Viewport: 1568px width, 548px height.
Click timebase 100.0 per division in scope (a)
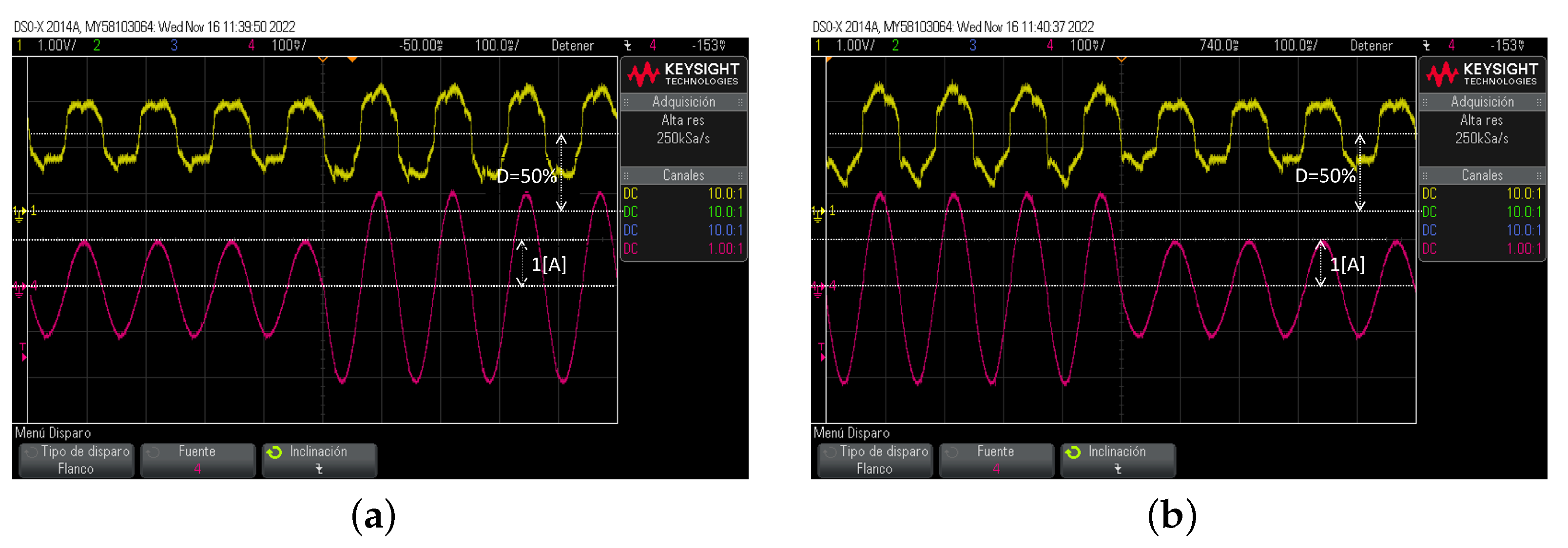[x=497, y=46]
